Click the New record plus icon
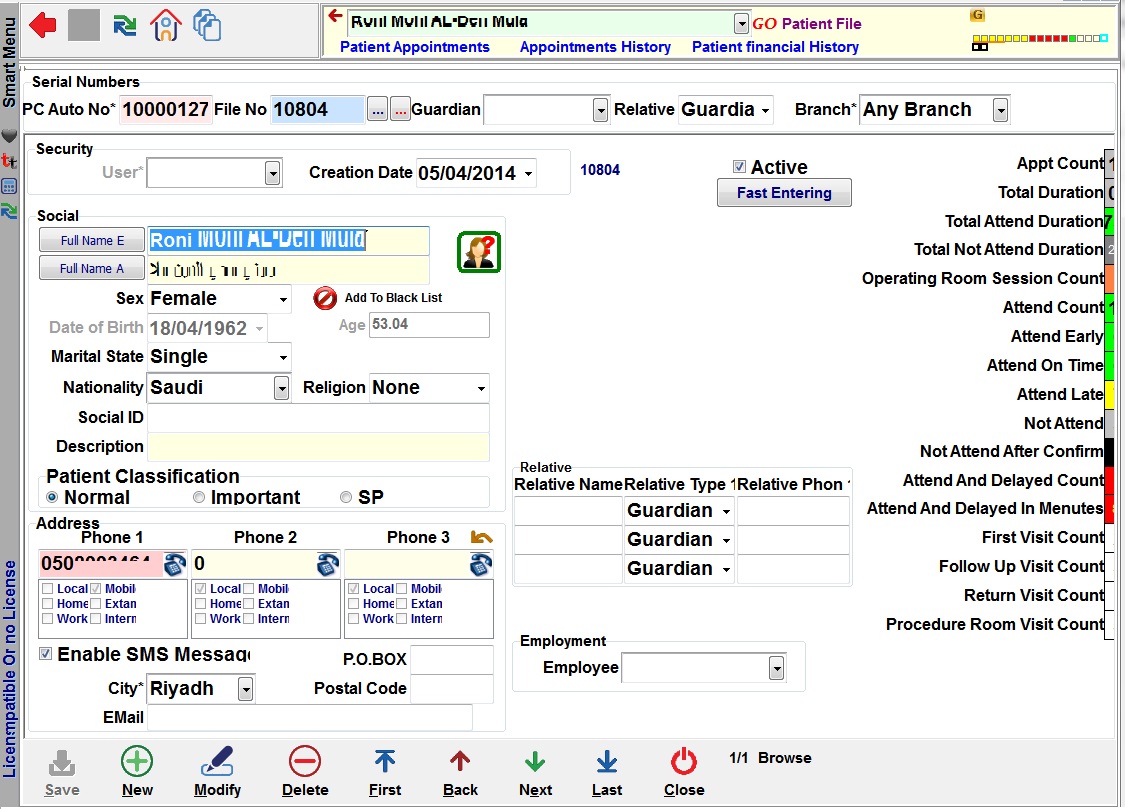The height and width of the screenshot is (809, 1125). (x=137, y=762)
